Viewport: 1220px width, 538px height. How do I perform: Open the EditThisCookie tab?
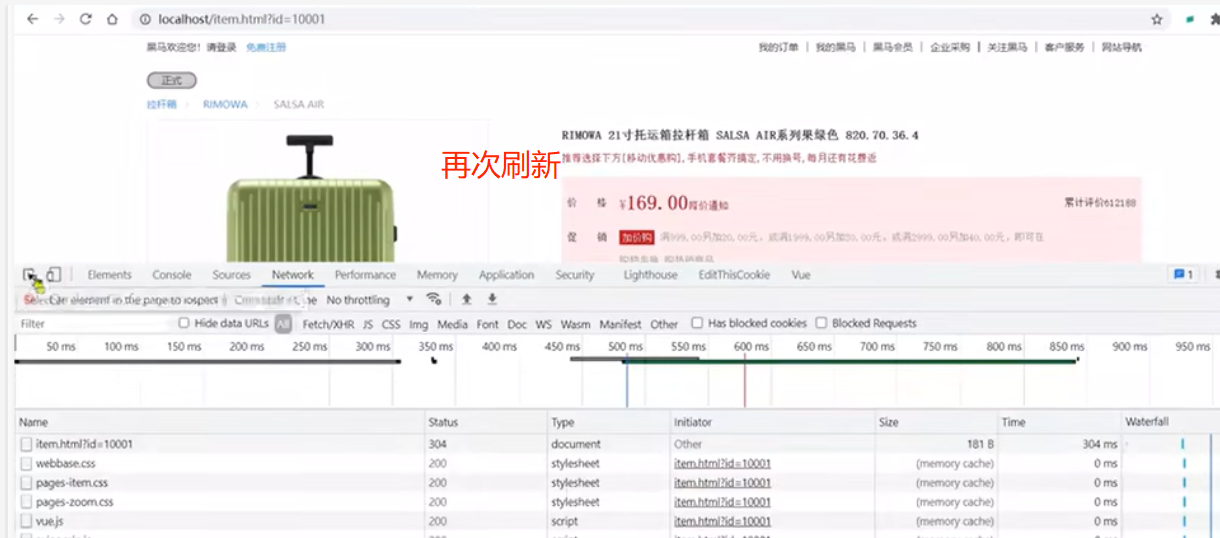[x=734, y=275]
